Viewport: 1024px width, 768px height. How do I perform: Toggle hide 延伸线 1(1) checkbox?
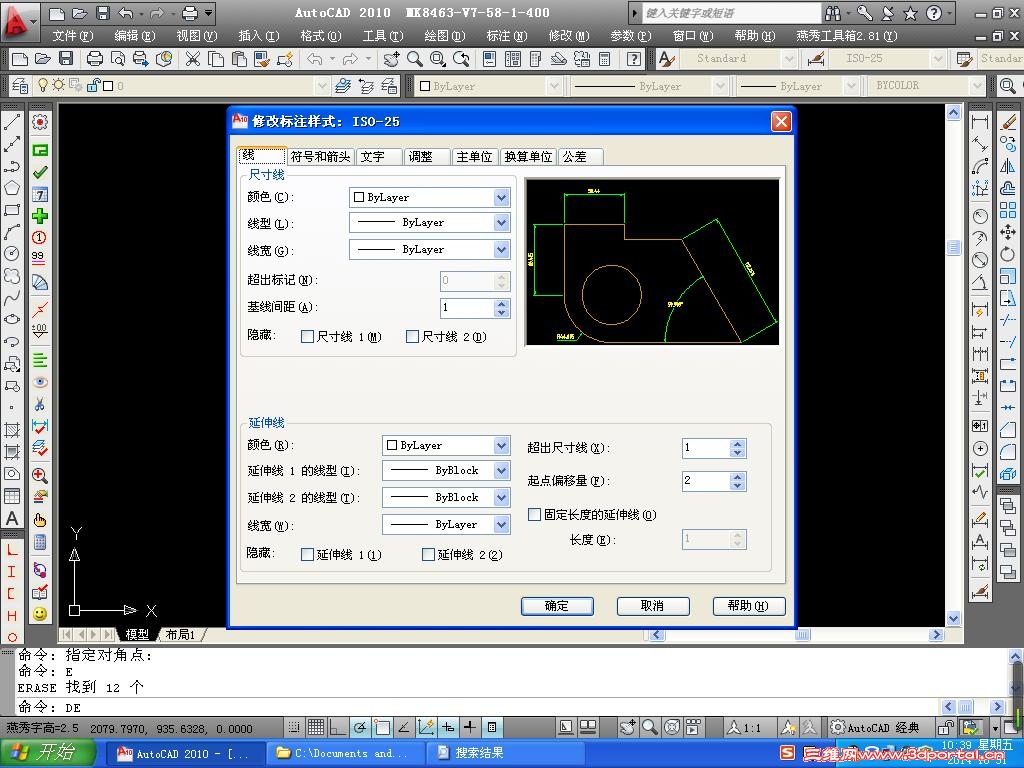click(307, 554)
